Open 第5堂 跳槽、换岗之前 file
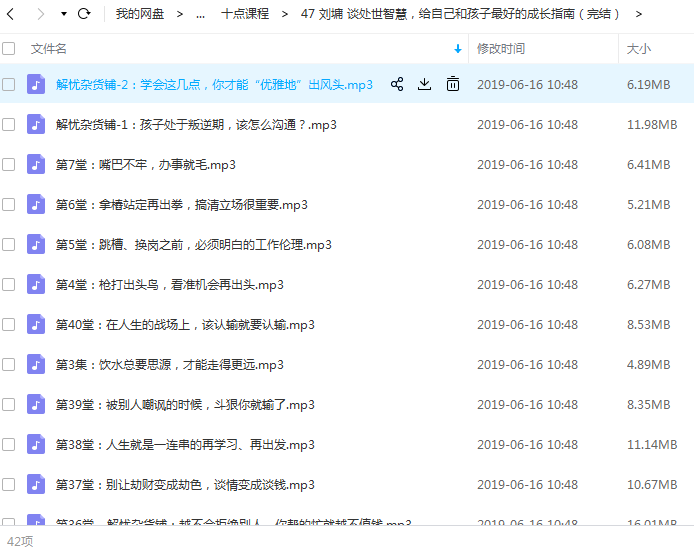The image size is (694, 551). pos(194,245)
